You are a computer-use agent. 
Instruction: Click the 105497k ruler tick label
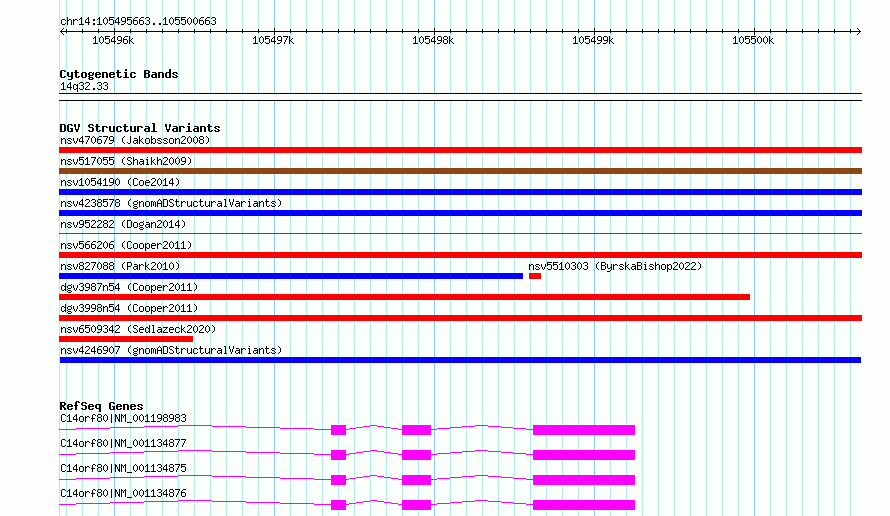[273, 40]
